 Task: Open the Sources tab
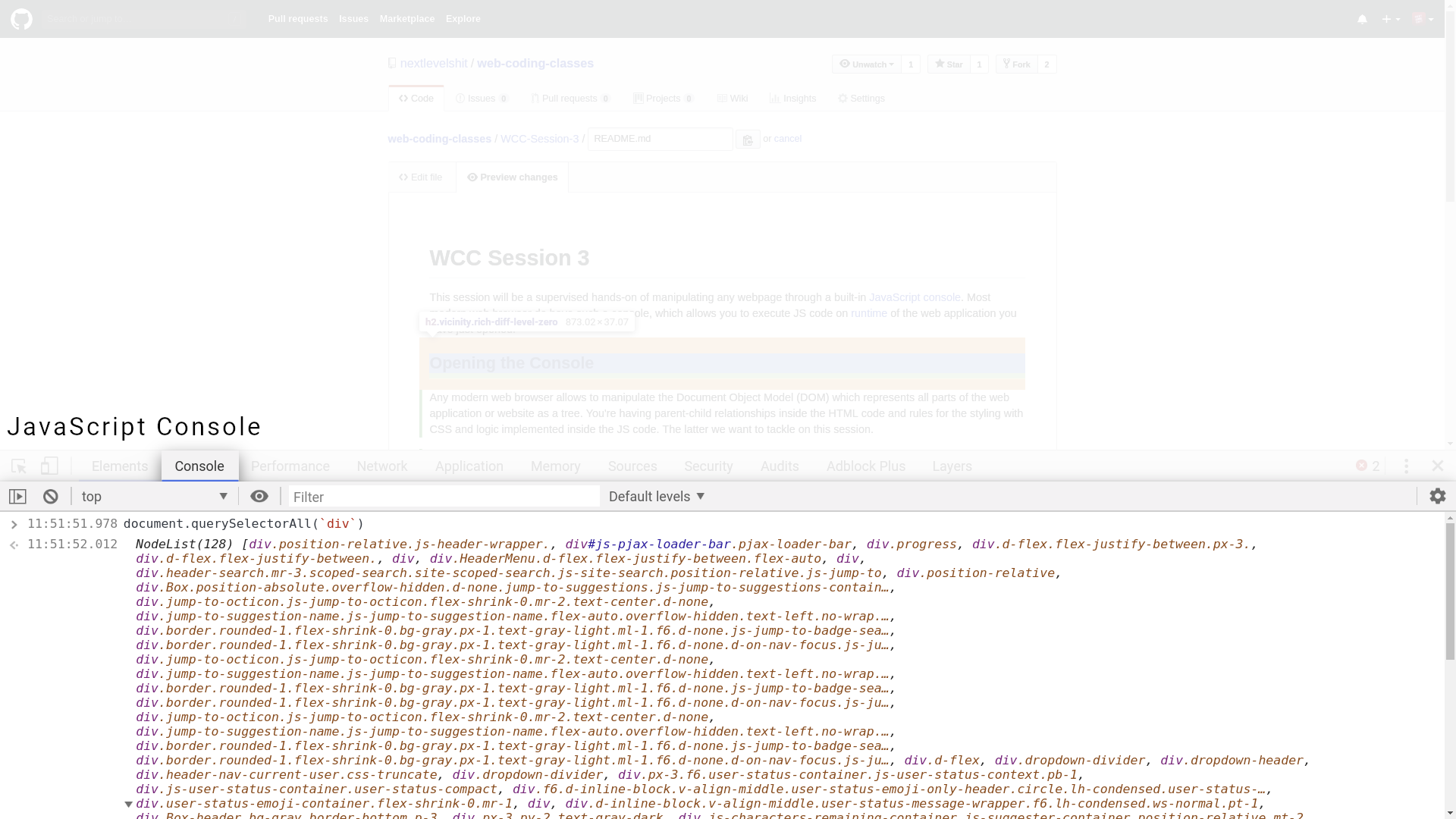632,466
